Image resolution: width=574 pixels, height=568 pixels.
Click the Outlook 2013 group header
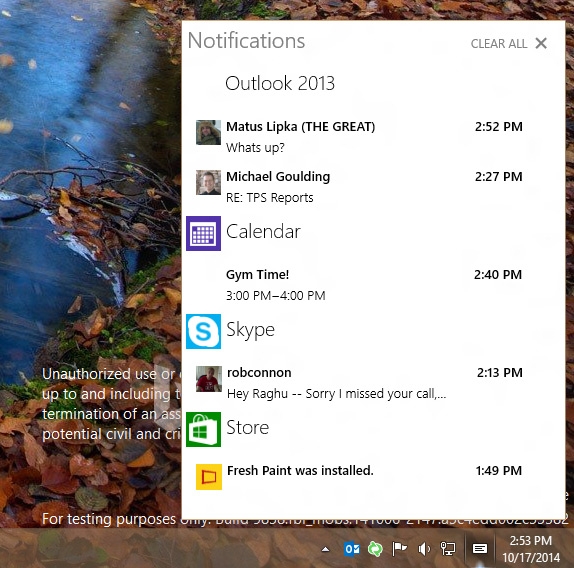[x=280, y=83]
